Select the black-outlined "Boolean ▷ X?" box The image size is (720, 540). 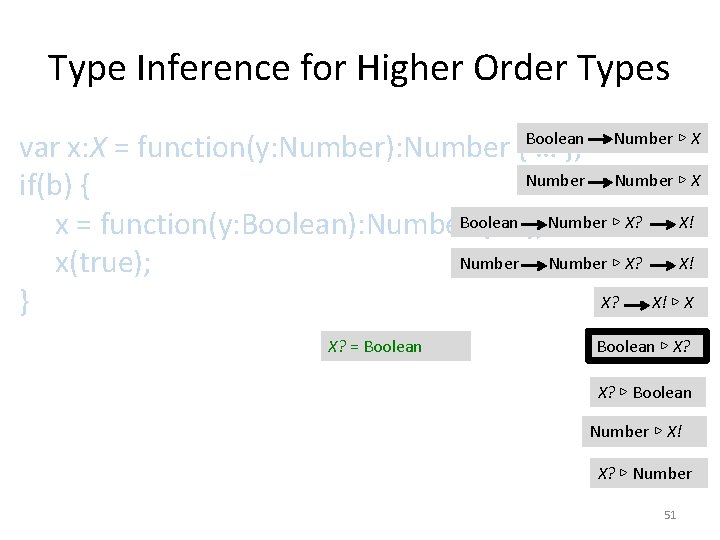click(x=643, y=346)
